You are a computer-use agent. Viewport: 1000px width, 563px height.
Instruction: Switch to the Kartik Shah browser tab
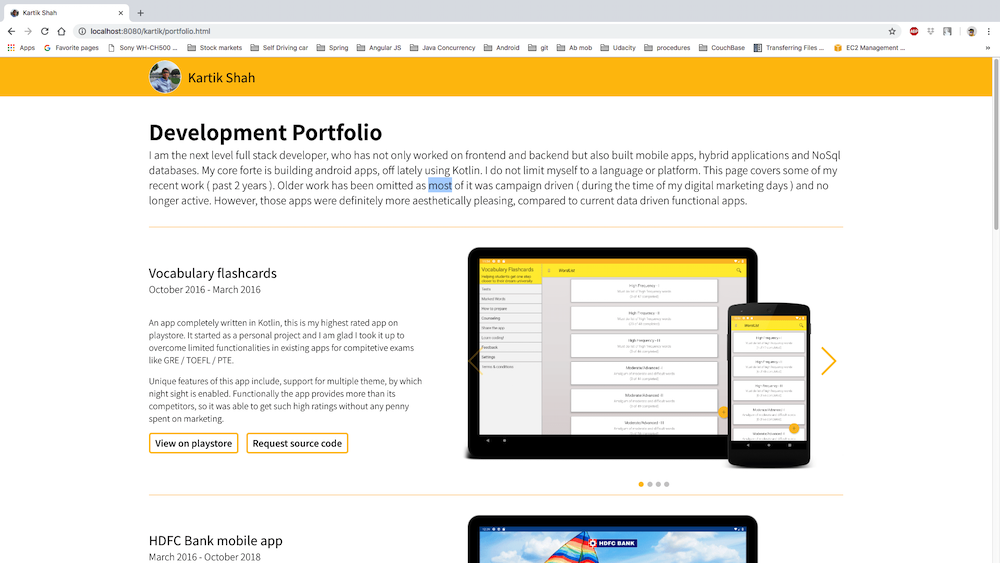[x=65, y=12]
